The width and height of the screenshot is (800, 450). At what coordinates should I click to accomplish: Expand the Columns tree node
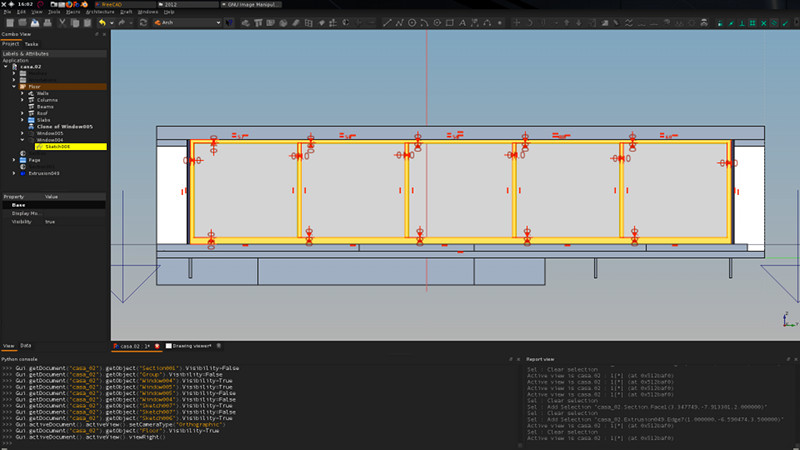click(22, 100)
